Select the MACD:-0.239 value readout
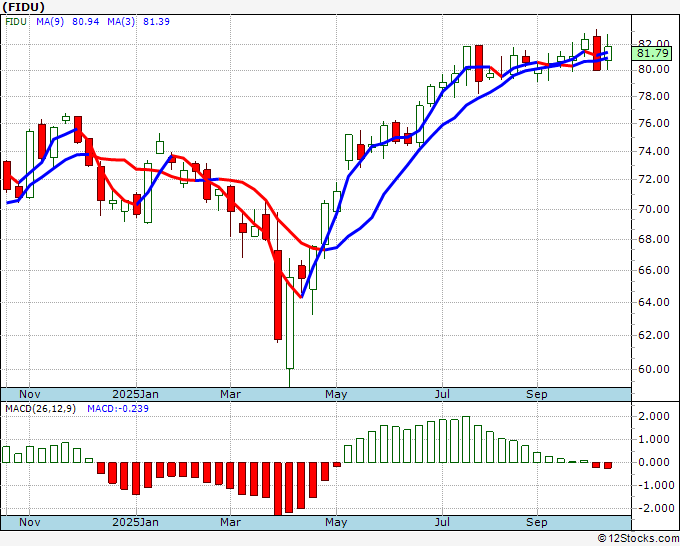The width and height of the screenshot is (680, 546). (x=118, y=409)
